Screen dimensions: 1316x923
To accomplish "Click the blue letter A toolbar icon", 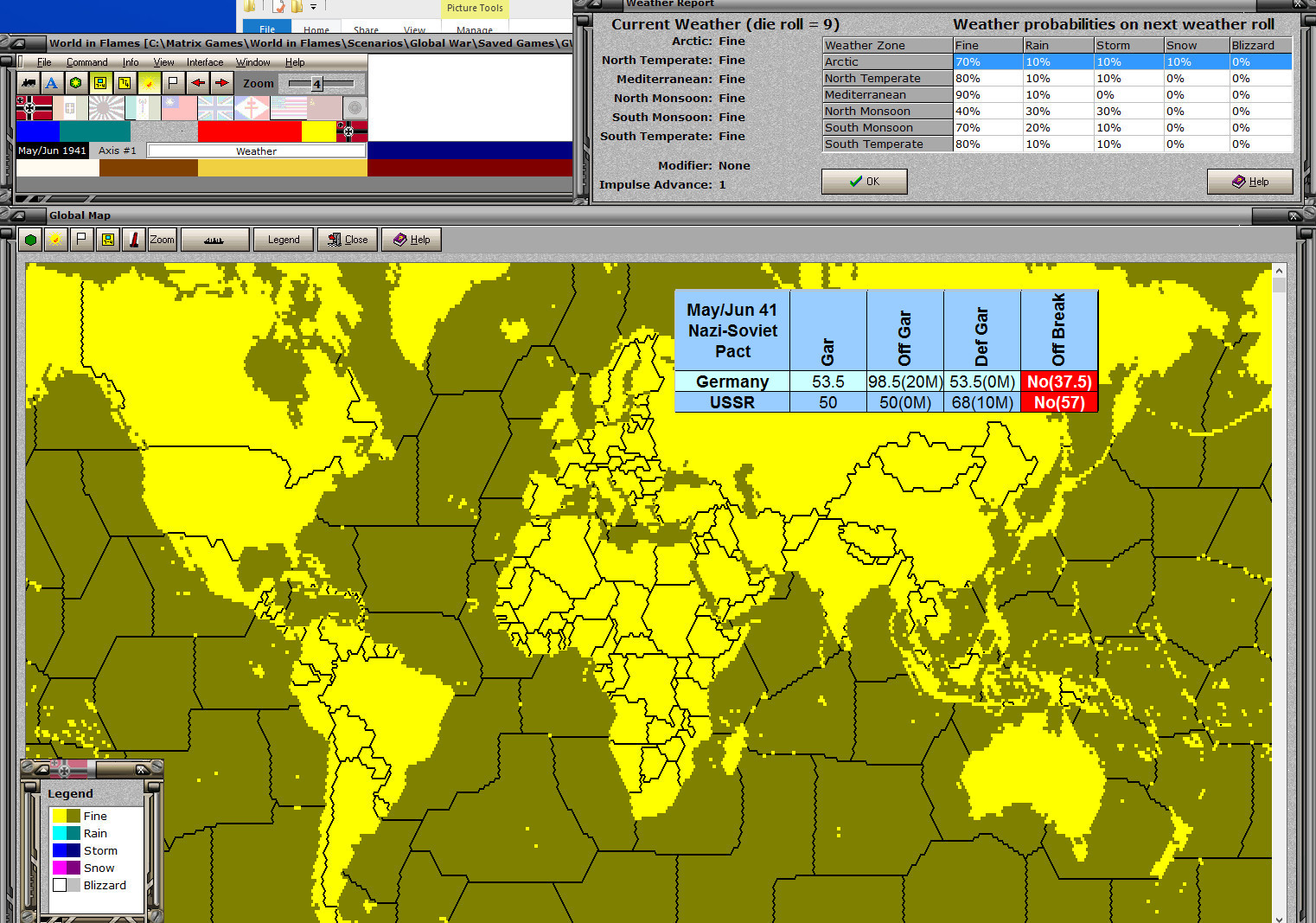I will 52,83.
